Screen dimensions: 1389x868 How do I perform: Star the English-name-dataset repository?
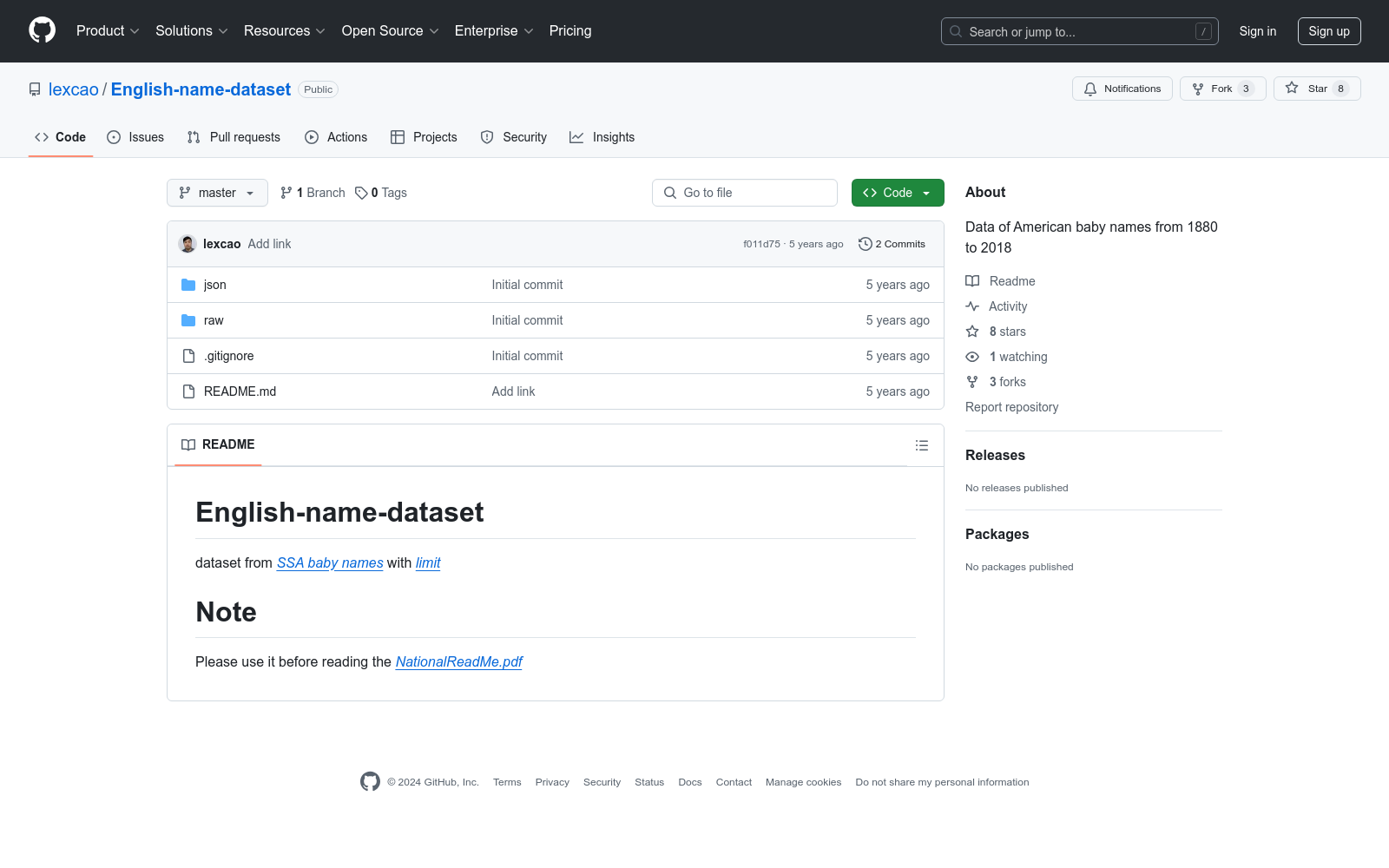coord(1317,89)
